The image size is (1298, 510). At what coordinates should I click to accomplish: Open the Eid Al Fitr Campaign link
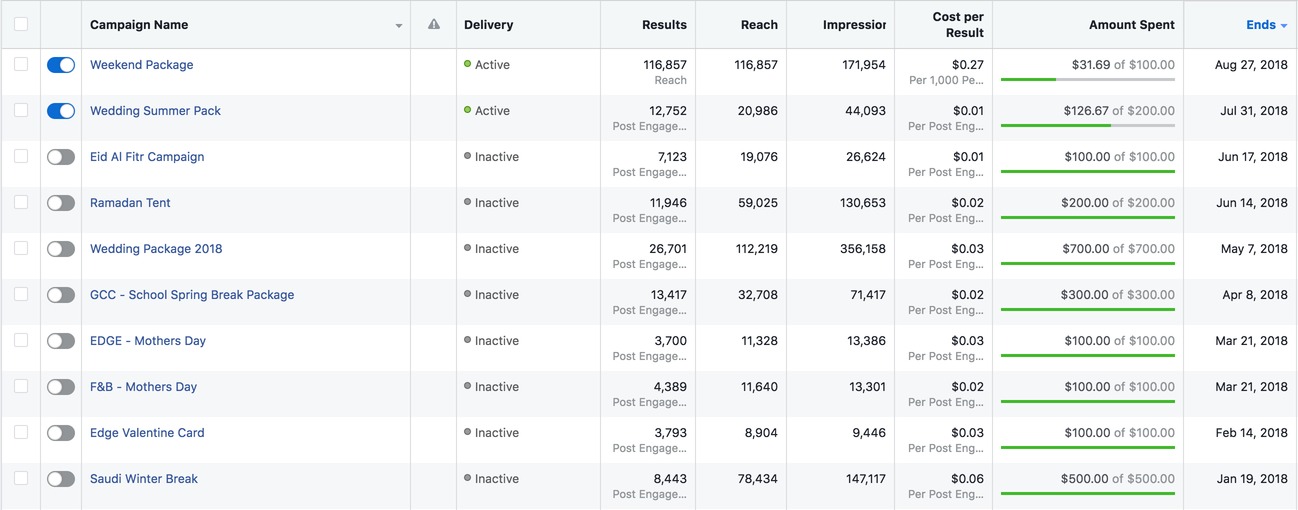[147, 157]
